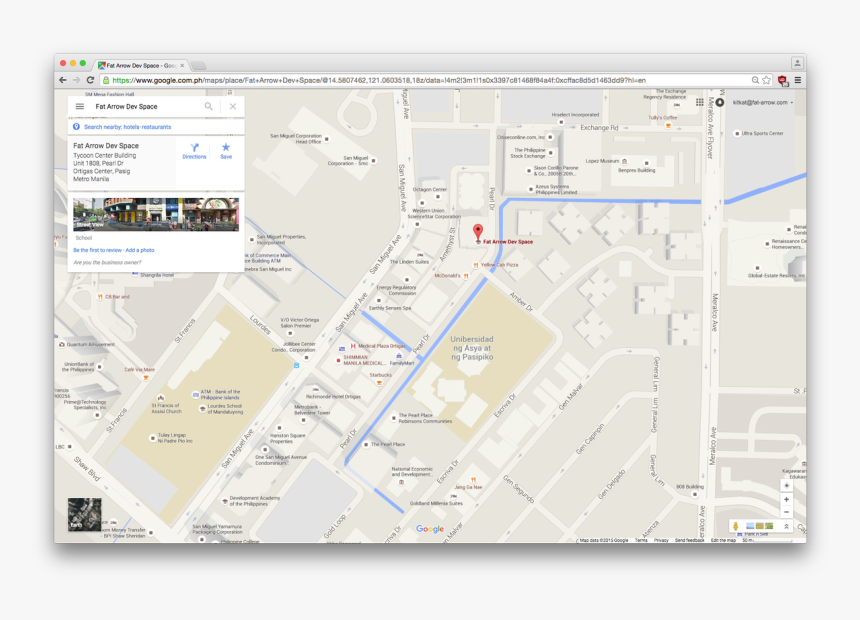Select the Fat Arrow Dev Space browser tab
The image size is (860, 620).
141,65
